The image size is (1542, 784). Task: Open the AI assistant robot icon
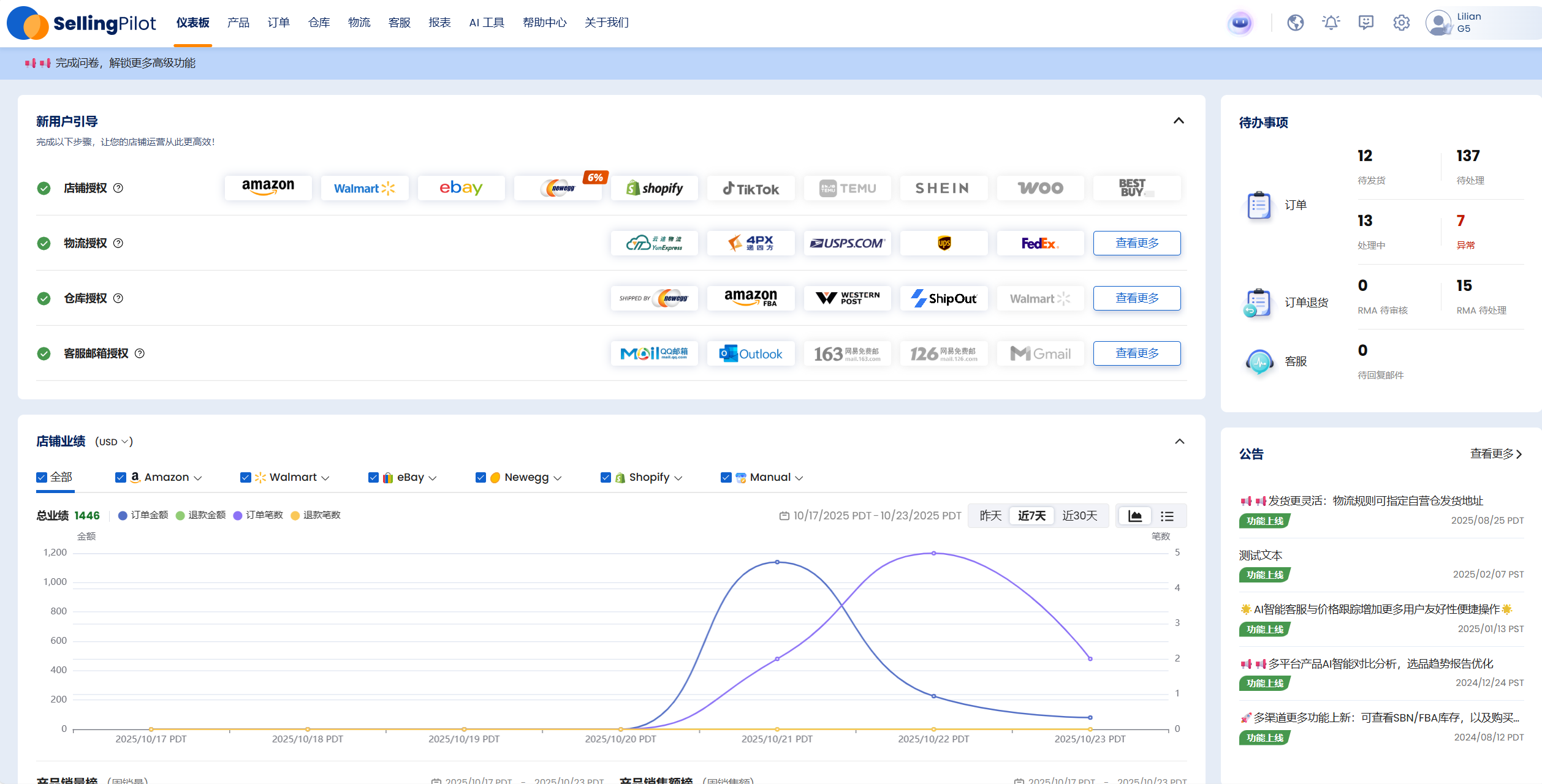pos(1240,23)
